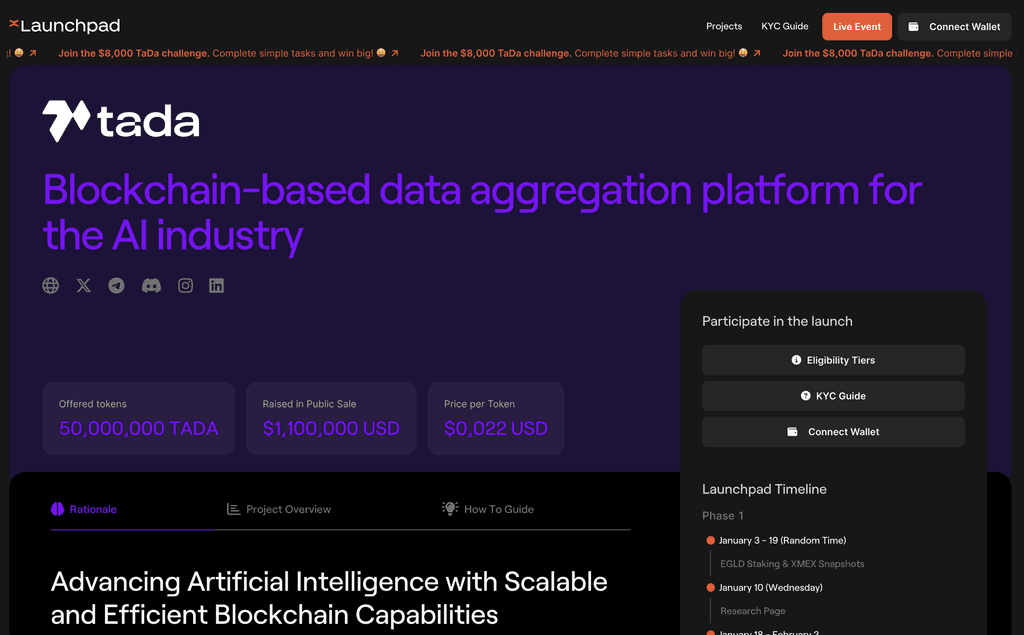
Task: Click the Live Event button
Action: tap(856, 26)
